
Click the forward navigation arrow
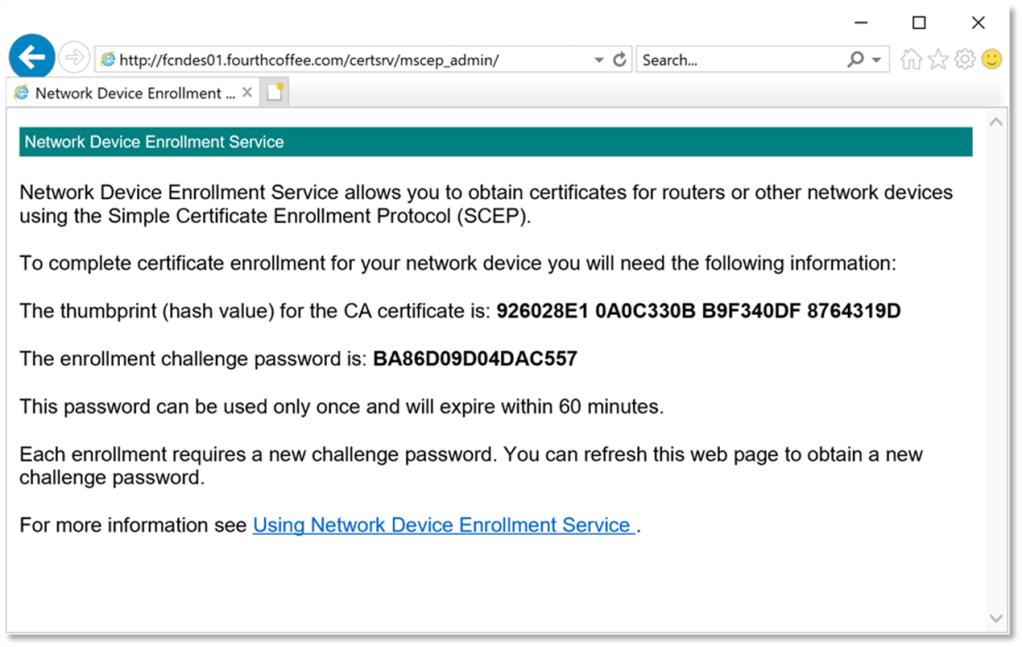[x=74, y=59]
